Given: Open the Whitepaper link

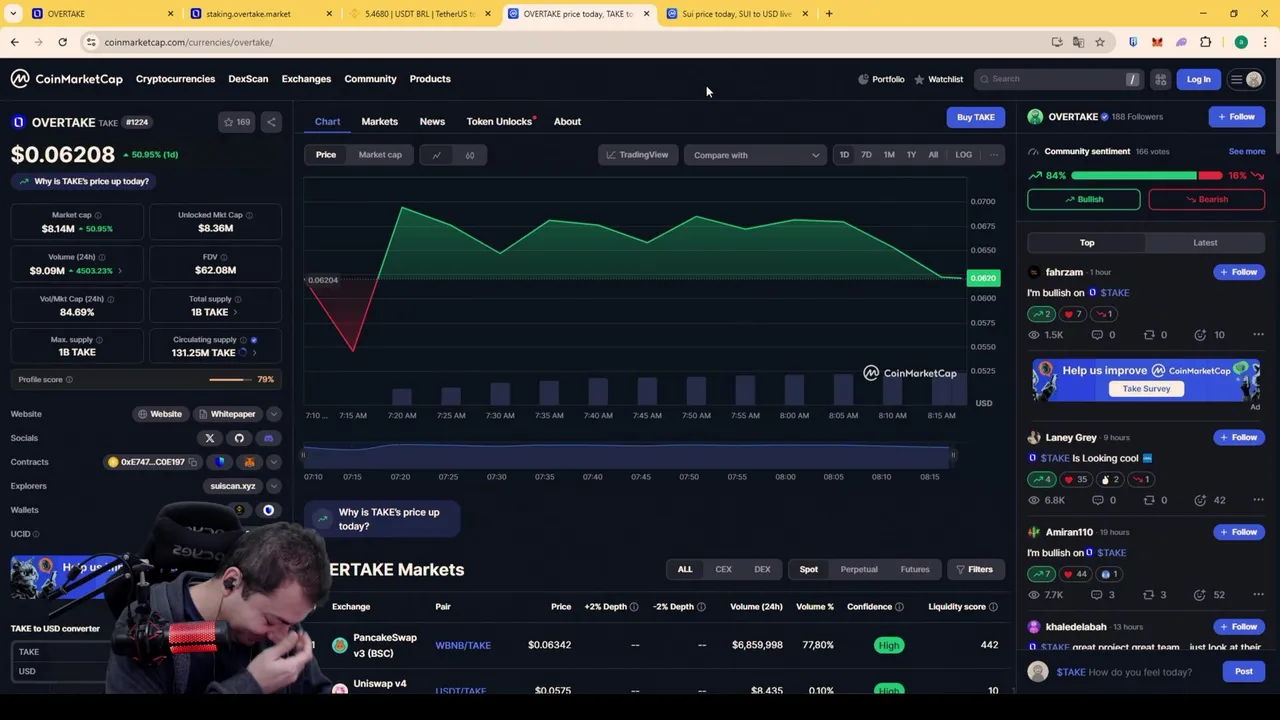Looking at the screenshot, I should coord(226,414).
